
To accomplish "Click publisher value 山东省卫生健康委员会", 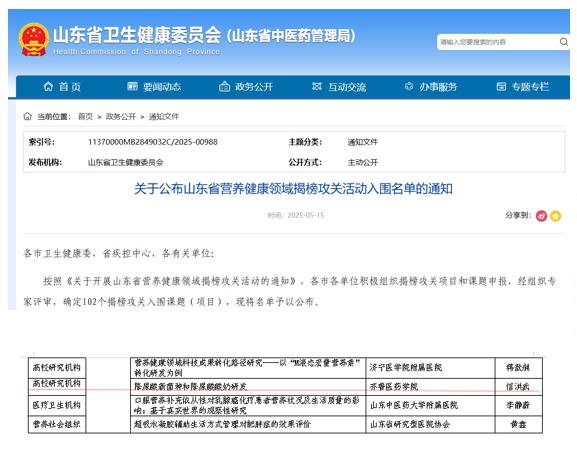I will pos(125,162).
